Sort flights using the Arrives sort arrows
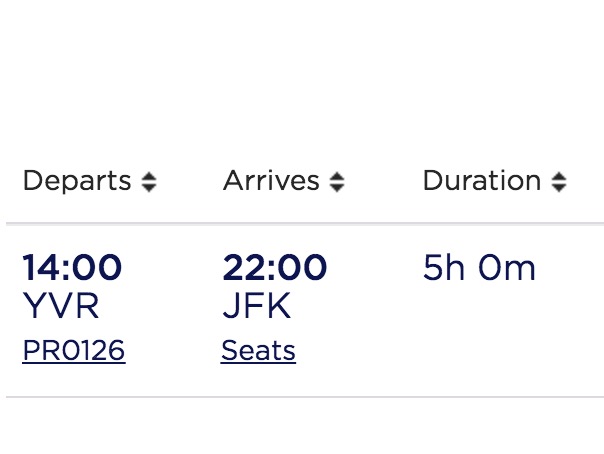Viewport: 604px width, 454px height. click(337, 182)
